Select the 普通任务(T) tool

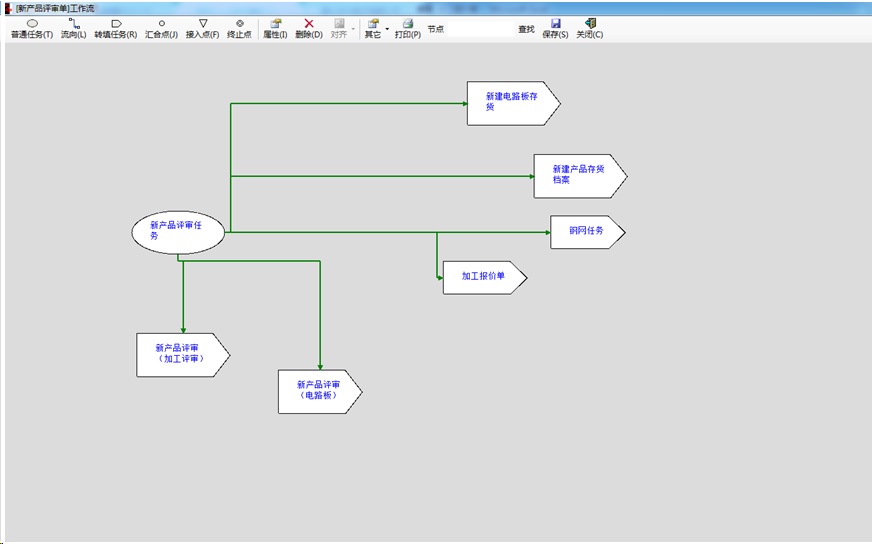pos(32,28)
